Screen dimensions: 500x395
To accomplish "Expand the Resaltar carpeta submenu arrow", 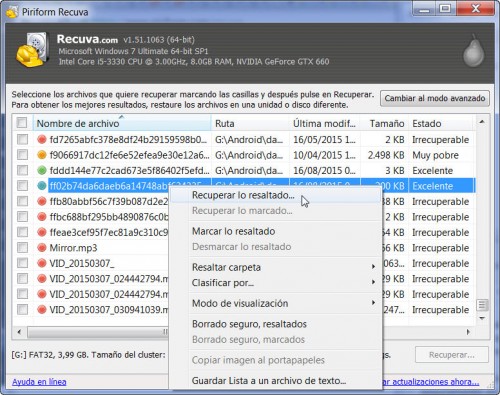I will [x=373, y=267].
